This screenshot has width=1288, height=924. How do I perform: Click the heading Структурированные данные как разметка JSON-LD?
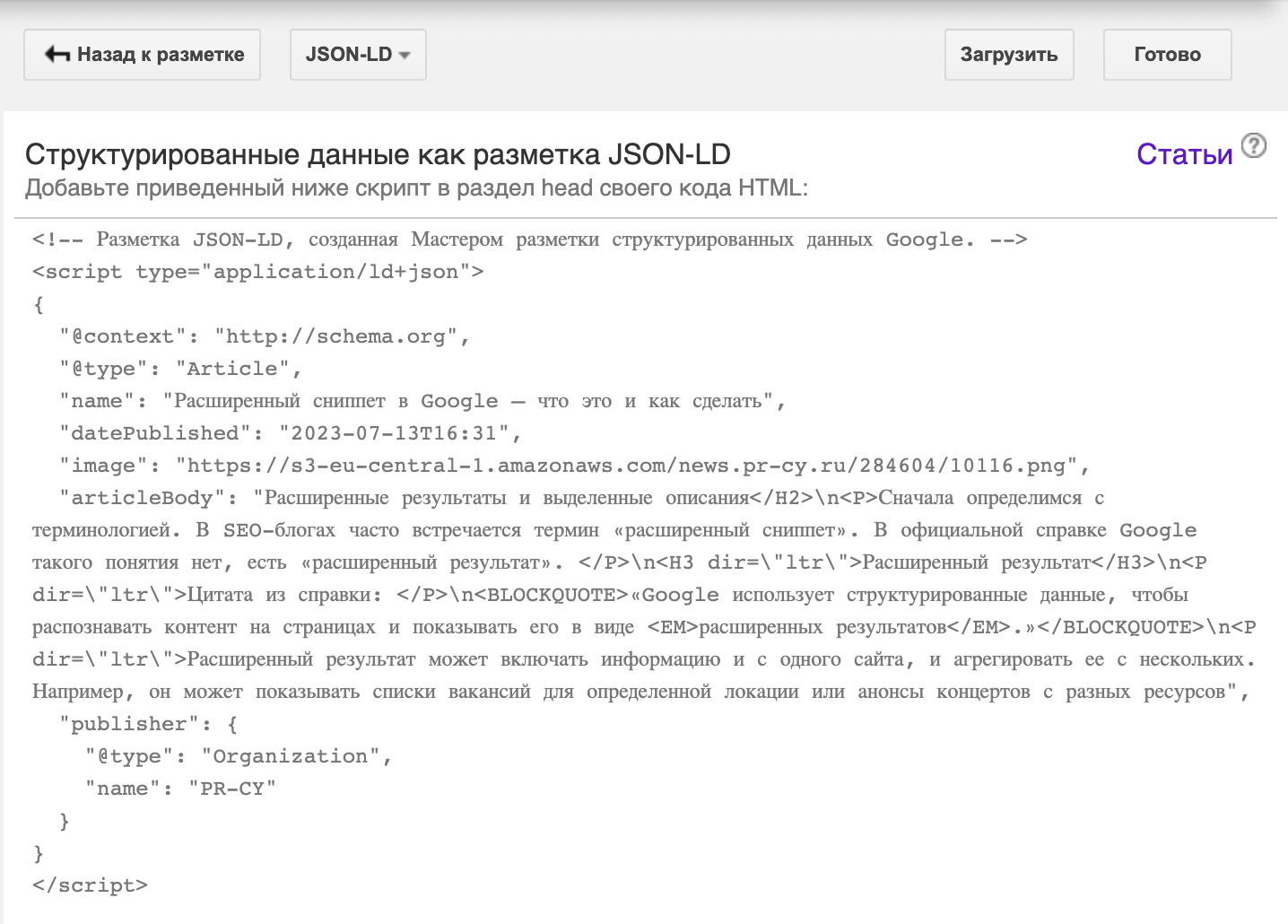coord(378,154)
